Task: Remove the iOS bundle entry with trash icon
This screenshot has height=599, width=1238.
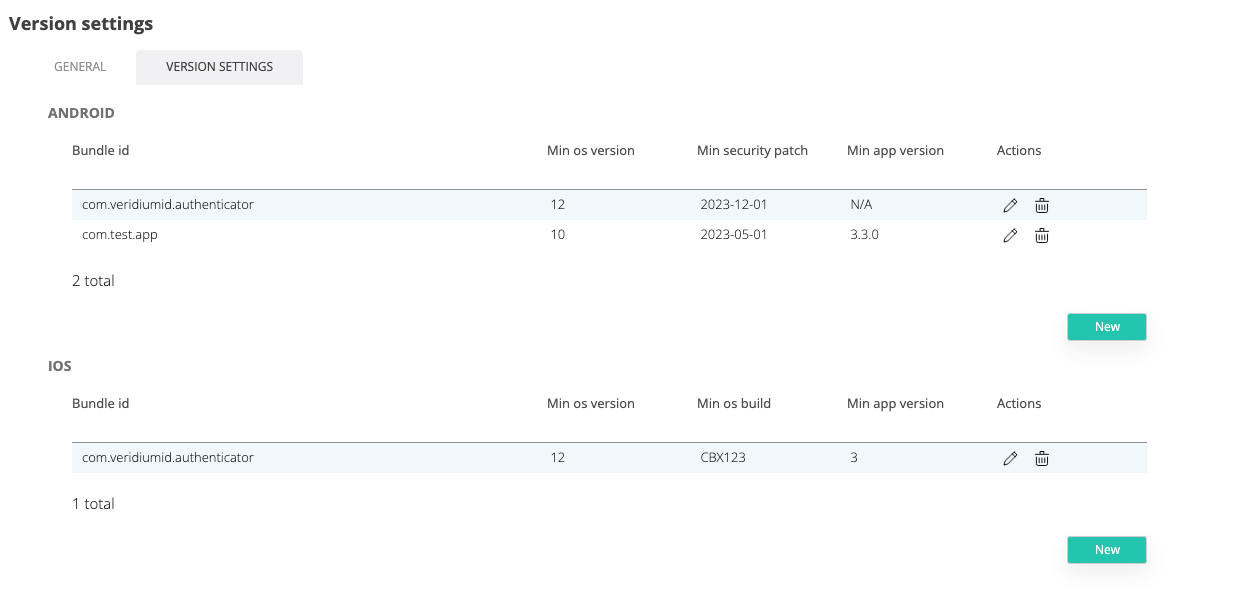Action: pyautogui.click(x=1041, y=458)
